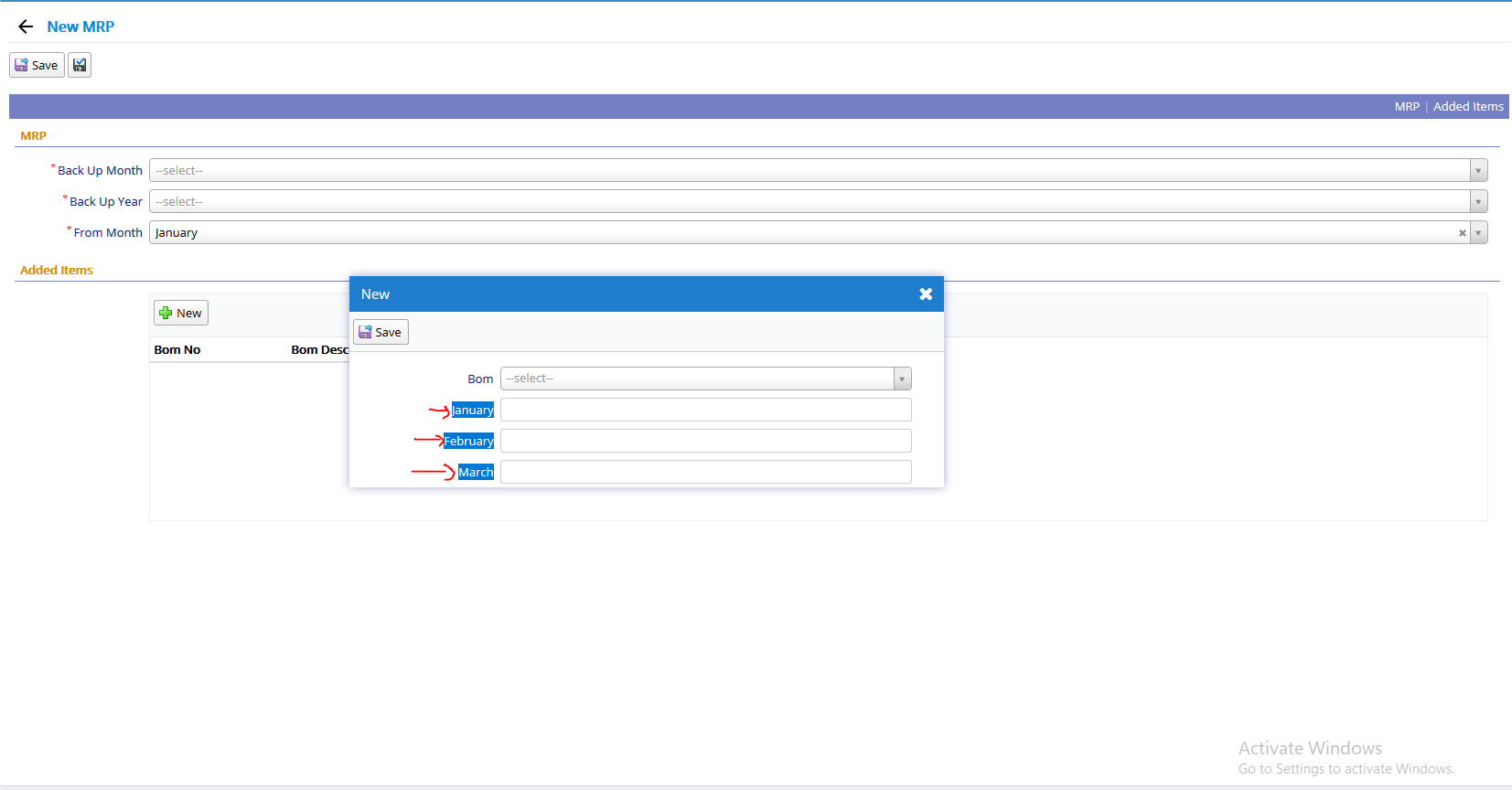Close the New dialog with the X
Screen dimensions: 1512x790
(x=926, y=294)
